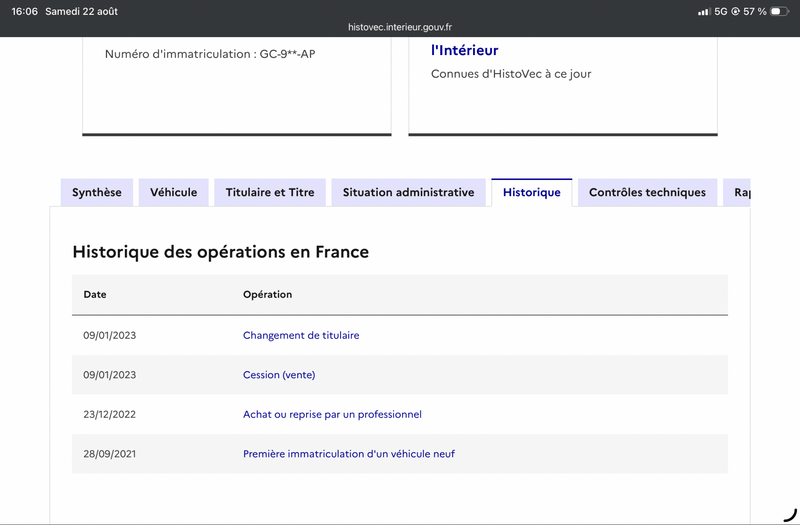Click the Opération column header

(267, 294)
